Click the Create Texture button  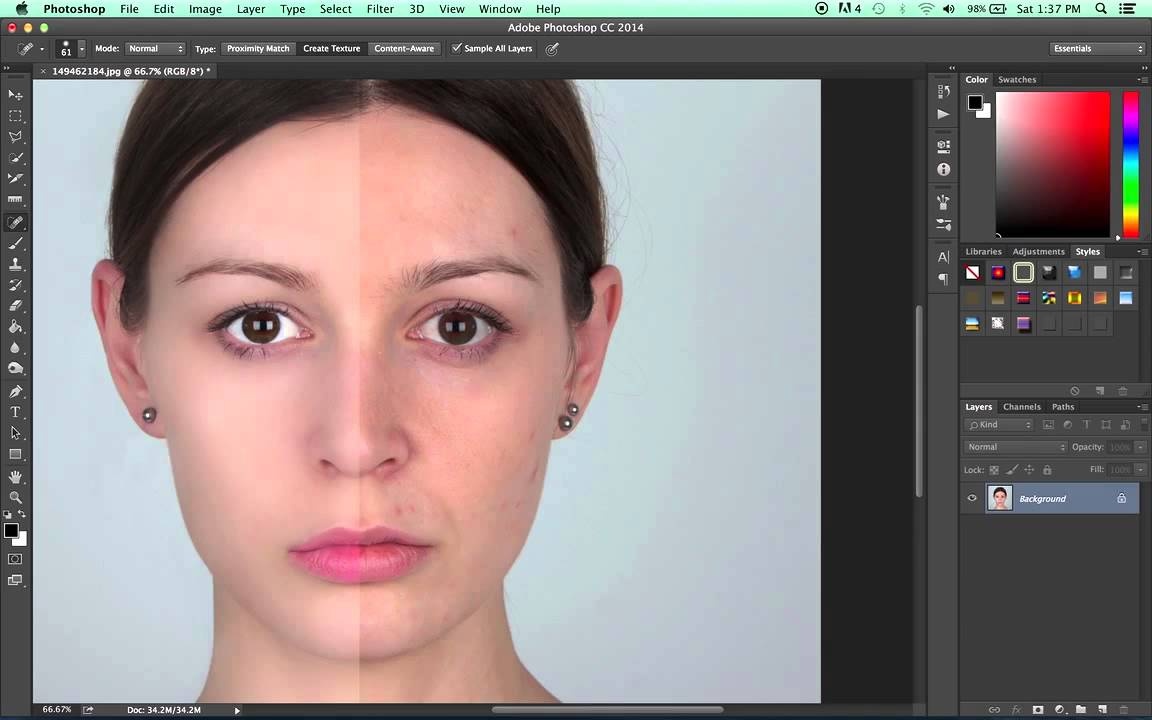pyautogui.click(x=331, y=48)
